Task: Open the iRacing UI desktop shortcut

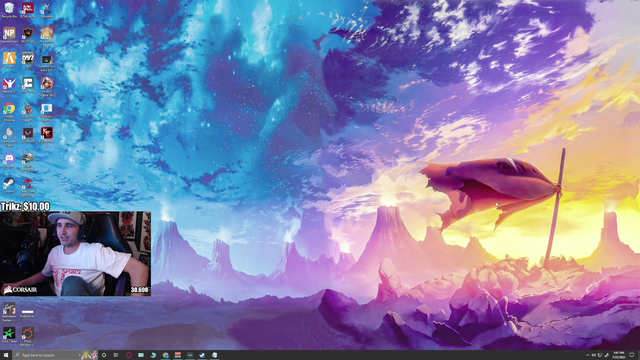Action: coord(9,85)
